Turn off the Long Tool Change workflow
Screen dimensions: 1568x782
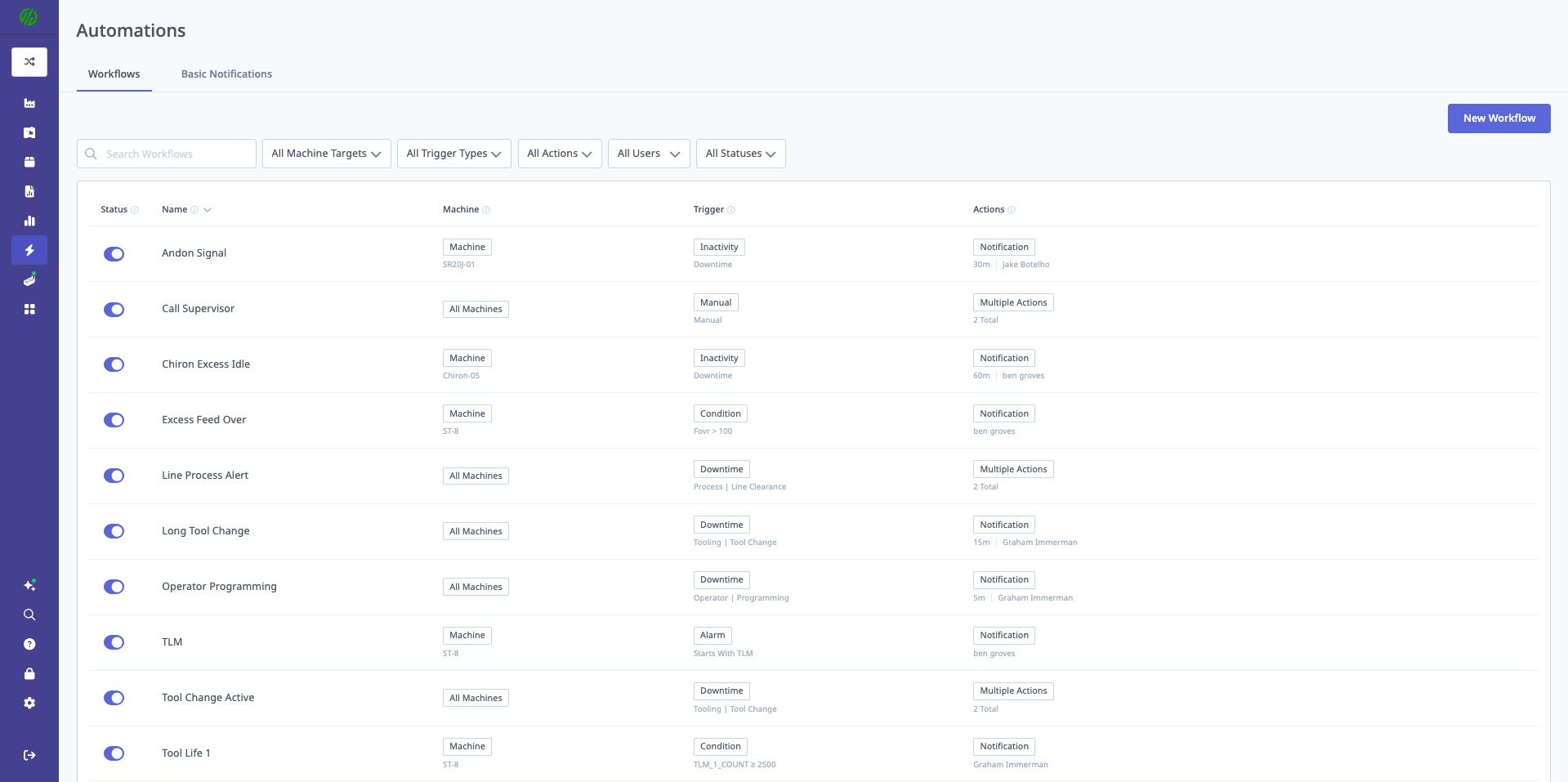click(114, 531)
